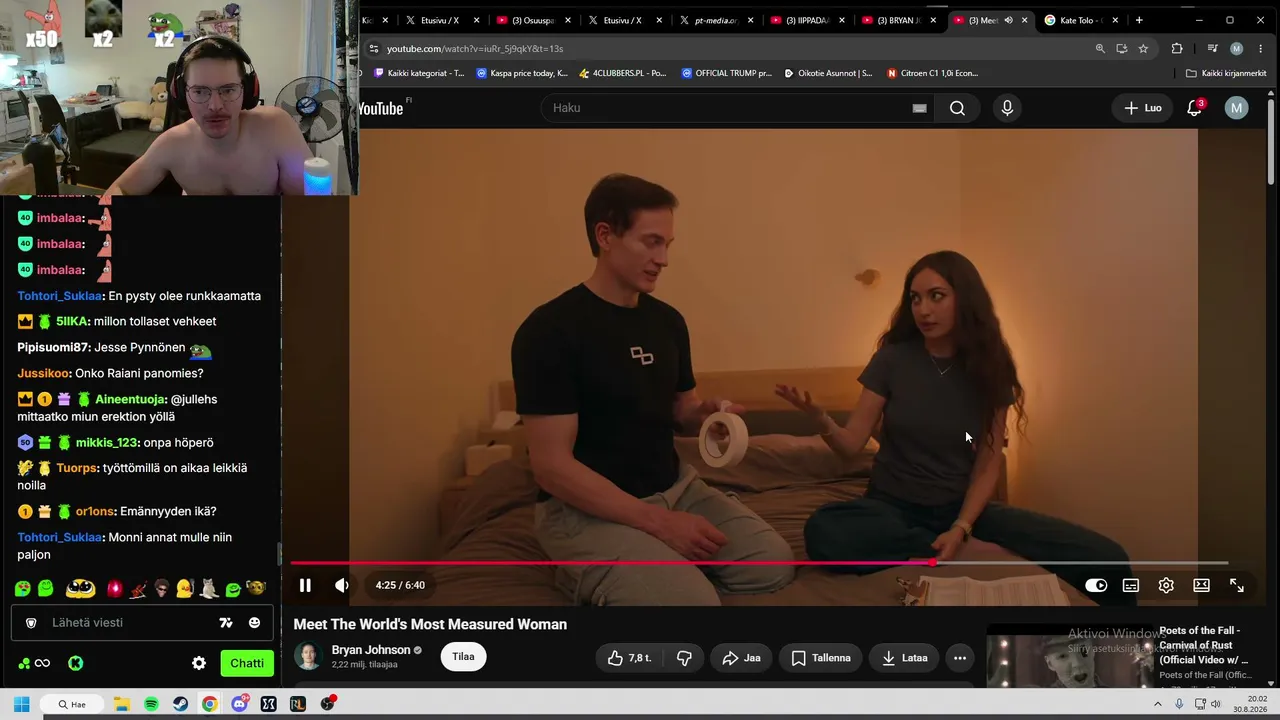Open the Citroen C1 bookmark

click(933, 73)
